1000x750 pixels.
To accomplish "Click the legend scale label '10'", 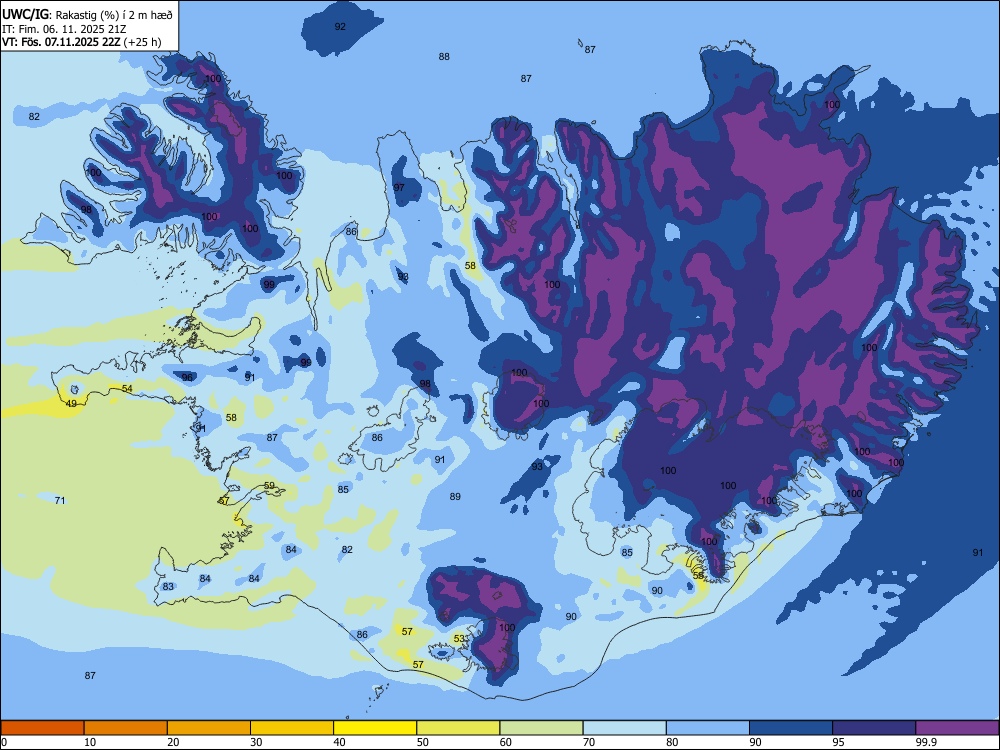I will pyautogui.click(x=90, y=742).
